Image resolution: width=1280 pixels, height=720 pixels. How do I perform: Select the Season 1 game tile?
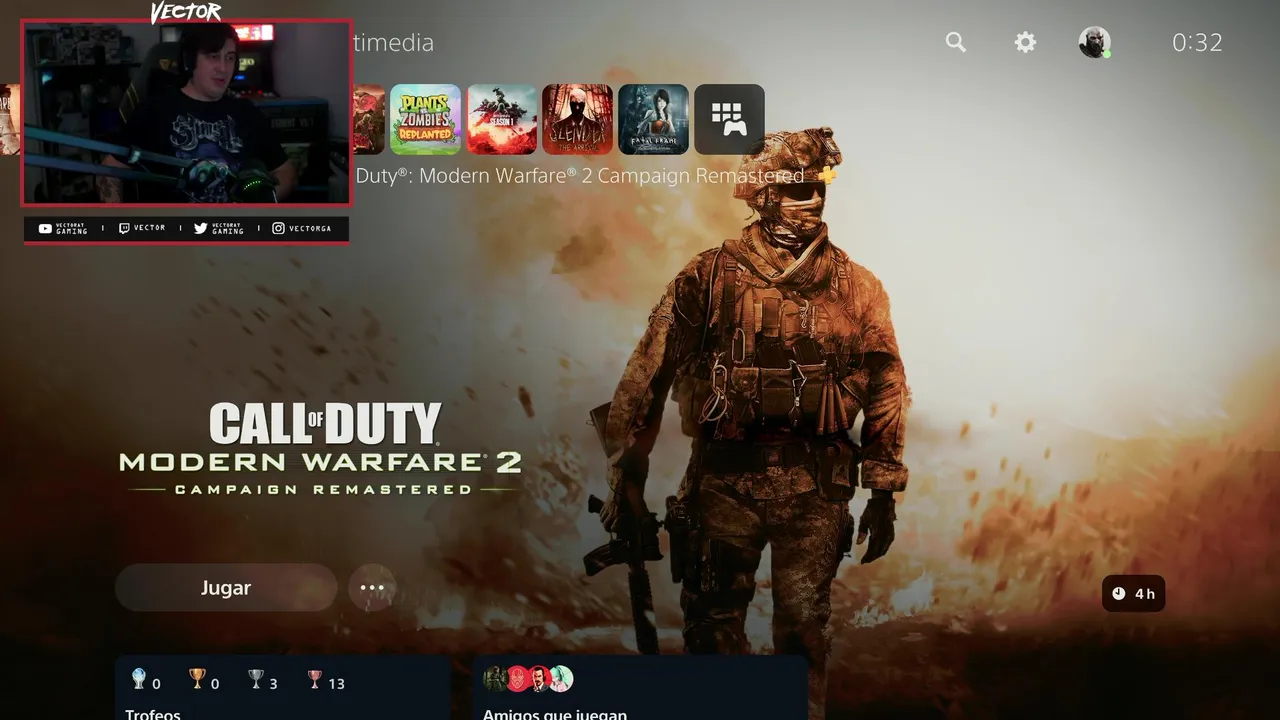point(502,119)
